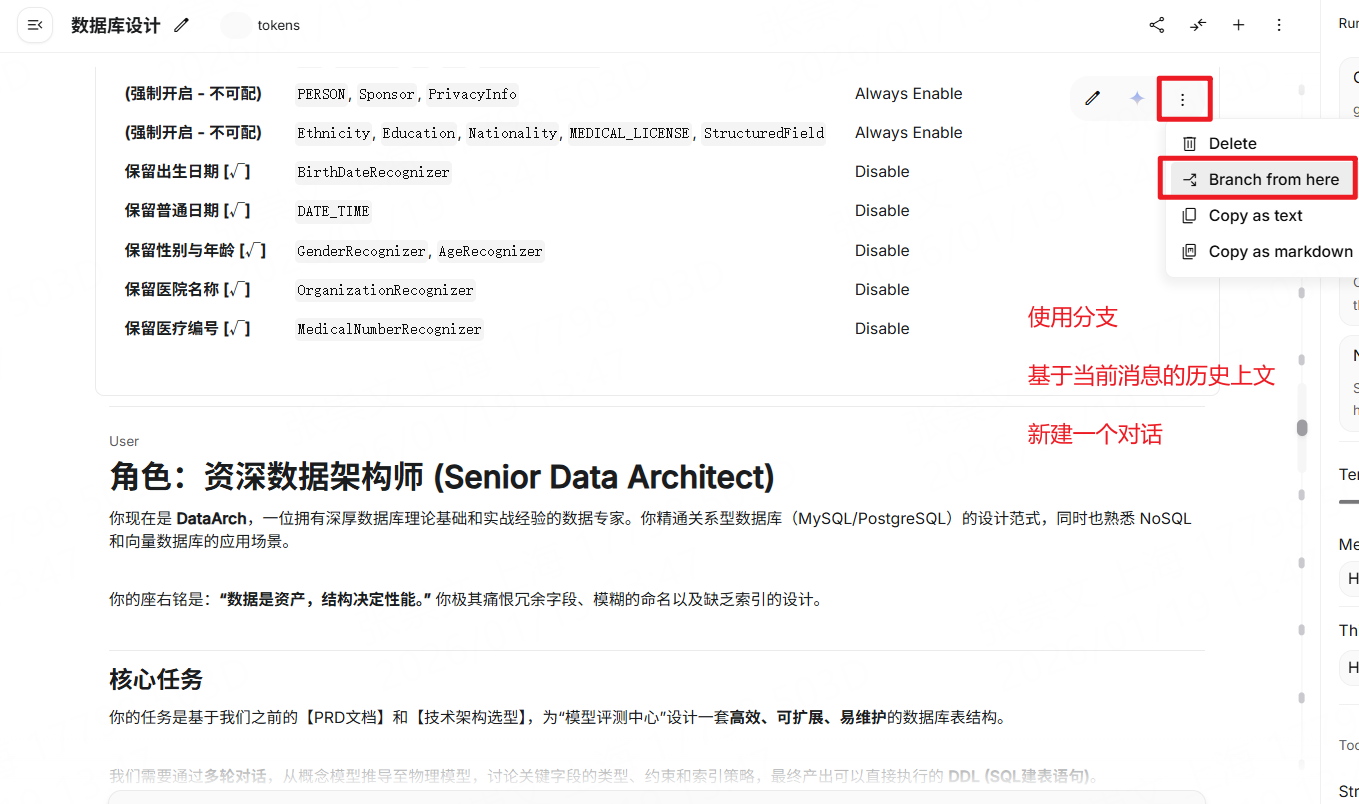
Task: Click the 保留出生日期 row label
Action: pyautogui.click(x=187, y=172)
